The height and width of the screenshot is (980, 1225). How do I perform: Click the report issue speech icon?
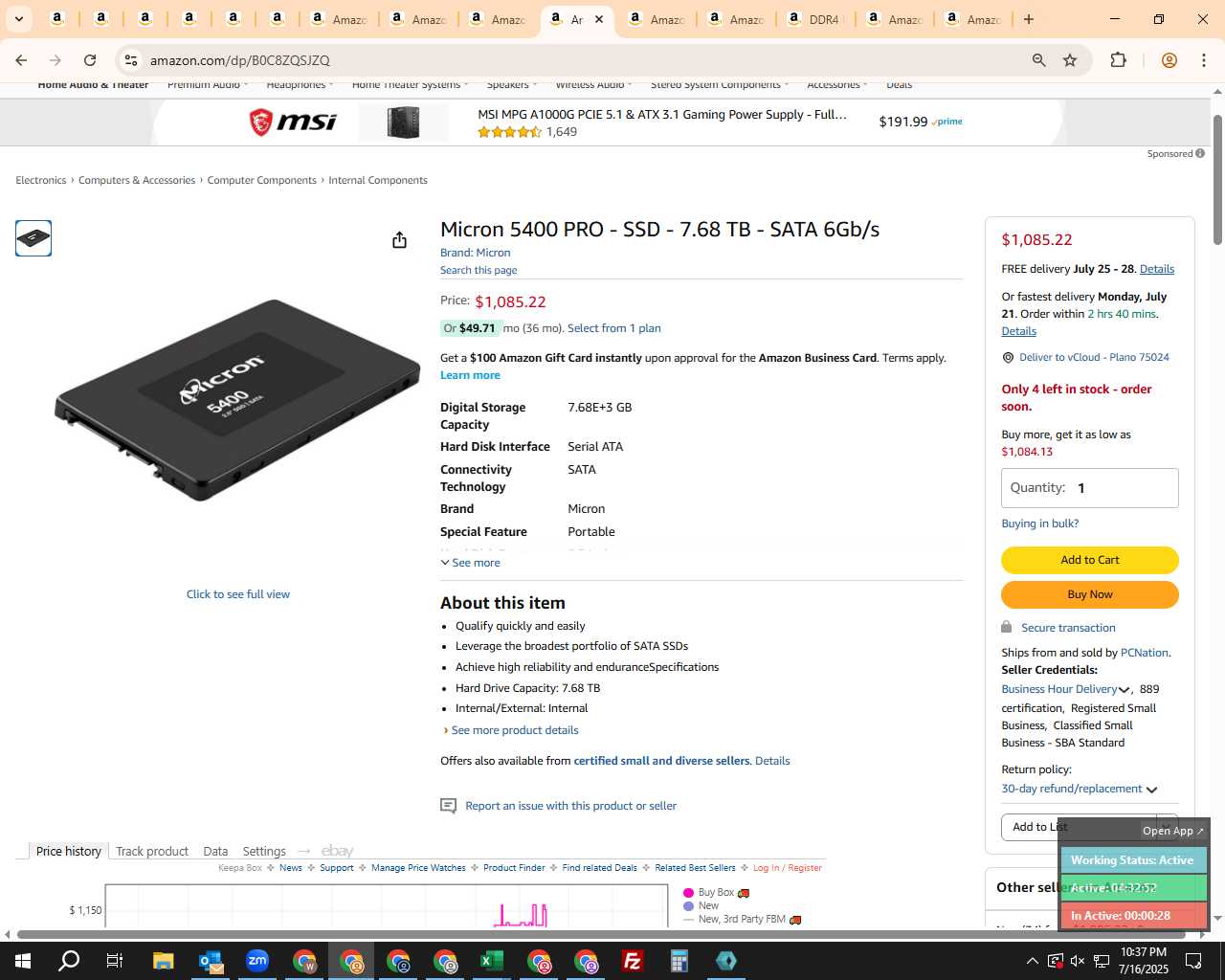tap(448, 806)
